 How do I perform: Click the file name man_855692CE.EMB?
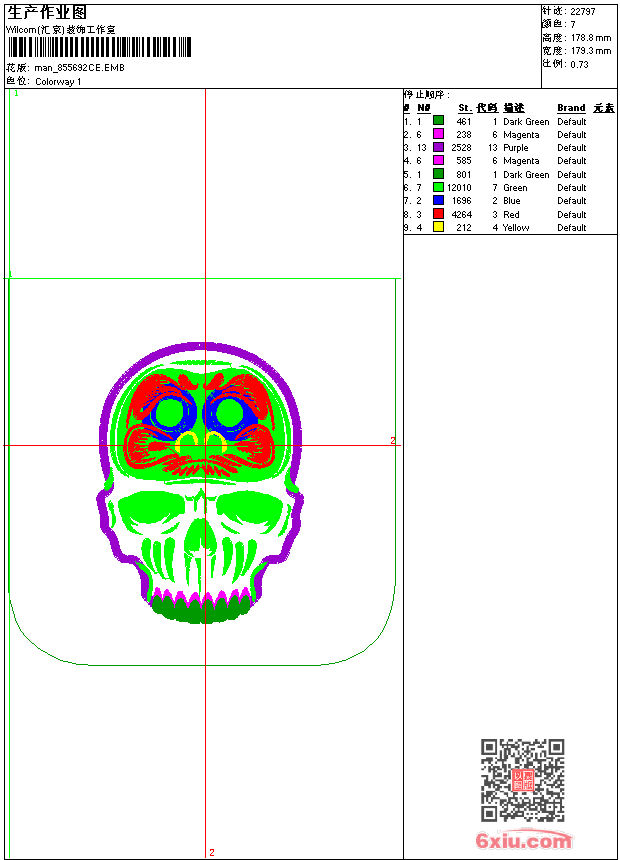tap(80, 68)
